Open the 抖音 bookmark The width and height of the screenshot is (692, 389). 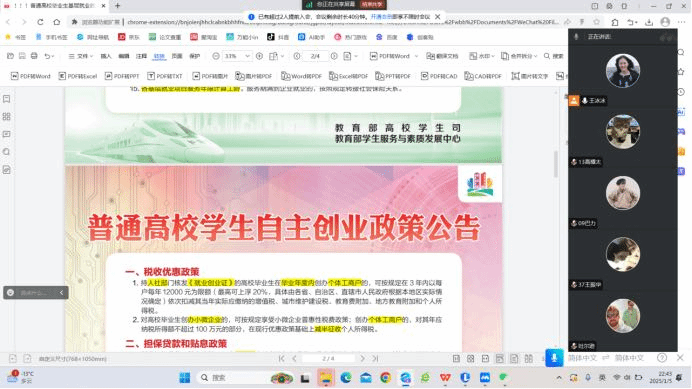(x=278, y=38)
